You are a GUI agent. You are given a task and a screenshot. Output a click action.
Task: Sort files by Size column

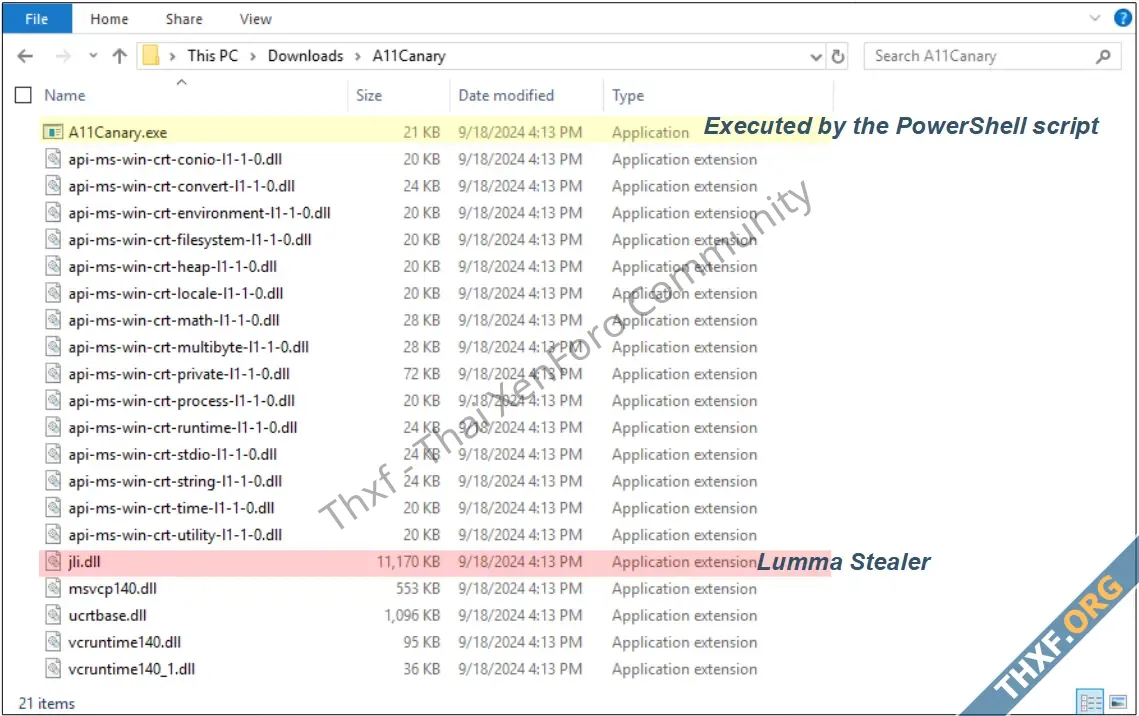click(x=369, y=95)
